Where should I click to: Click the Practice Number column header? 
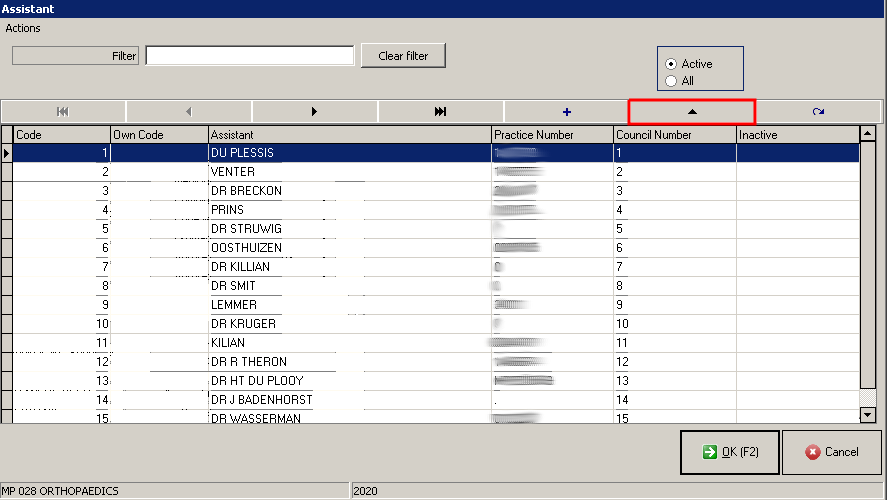[551, 135]
